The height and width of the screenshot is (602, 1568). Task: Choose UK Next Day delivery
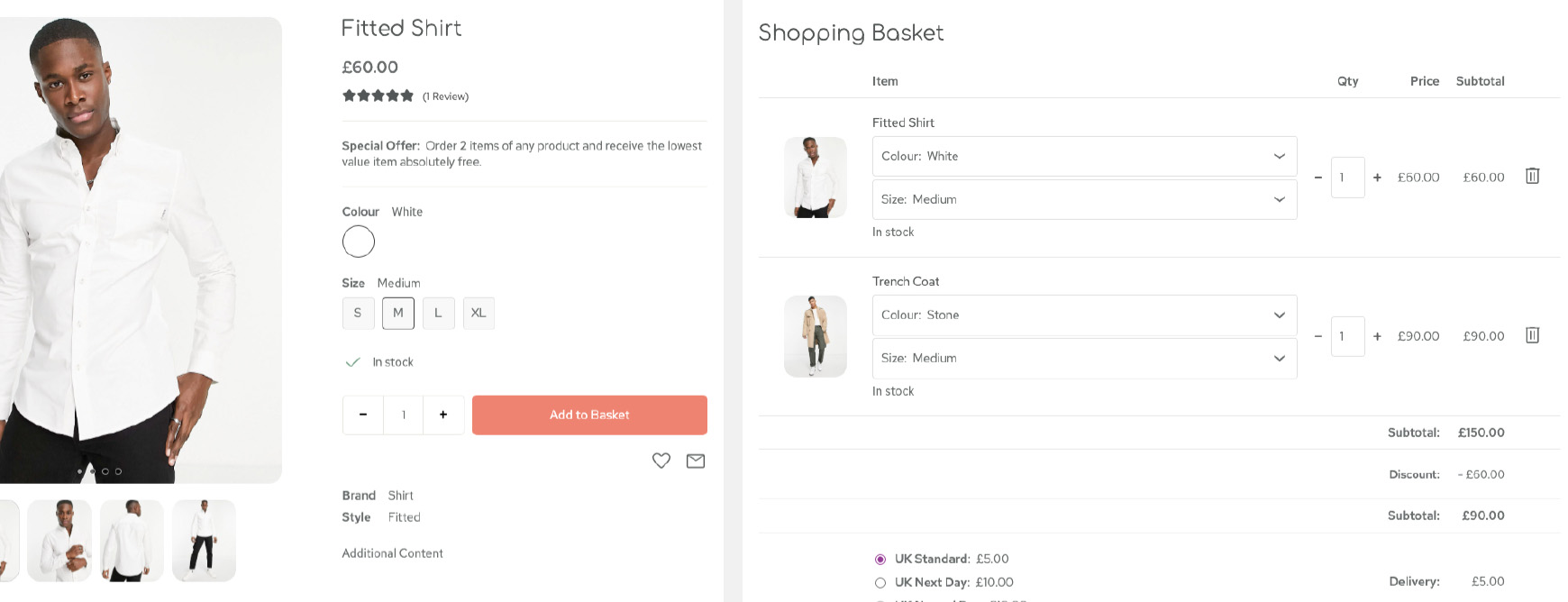tap(880, 582)
